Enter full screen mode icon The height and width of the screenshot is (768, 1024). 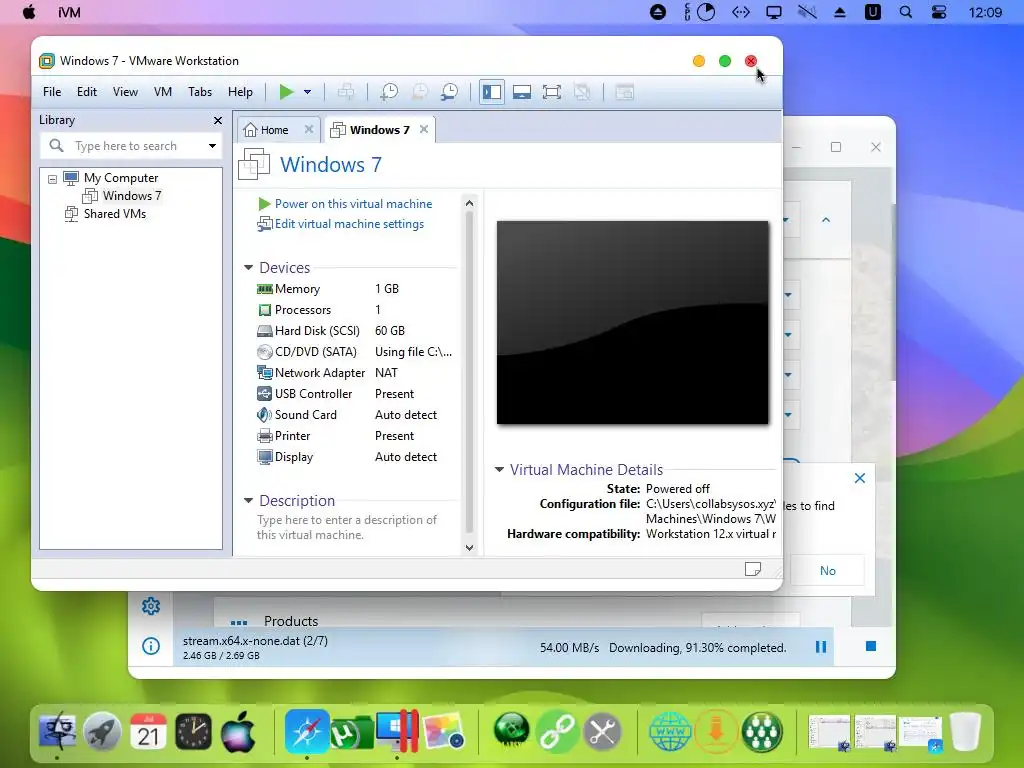(552, 92)
